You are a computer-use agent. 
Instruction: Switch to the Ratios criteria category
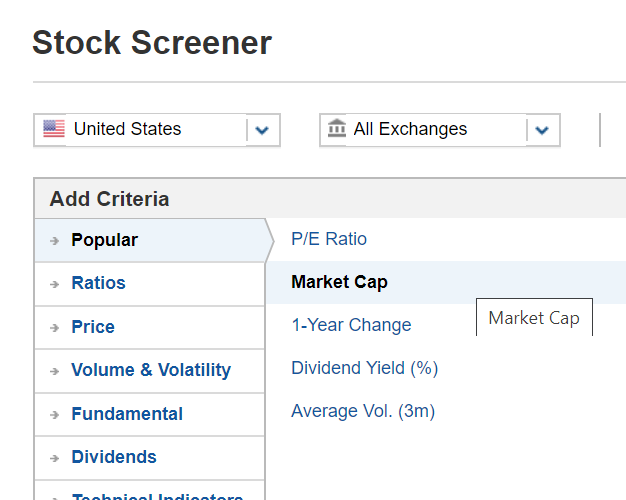tap(99, 283)
